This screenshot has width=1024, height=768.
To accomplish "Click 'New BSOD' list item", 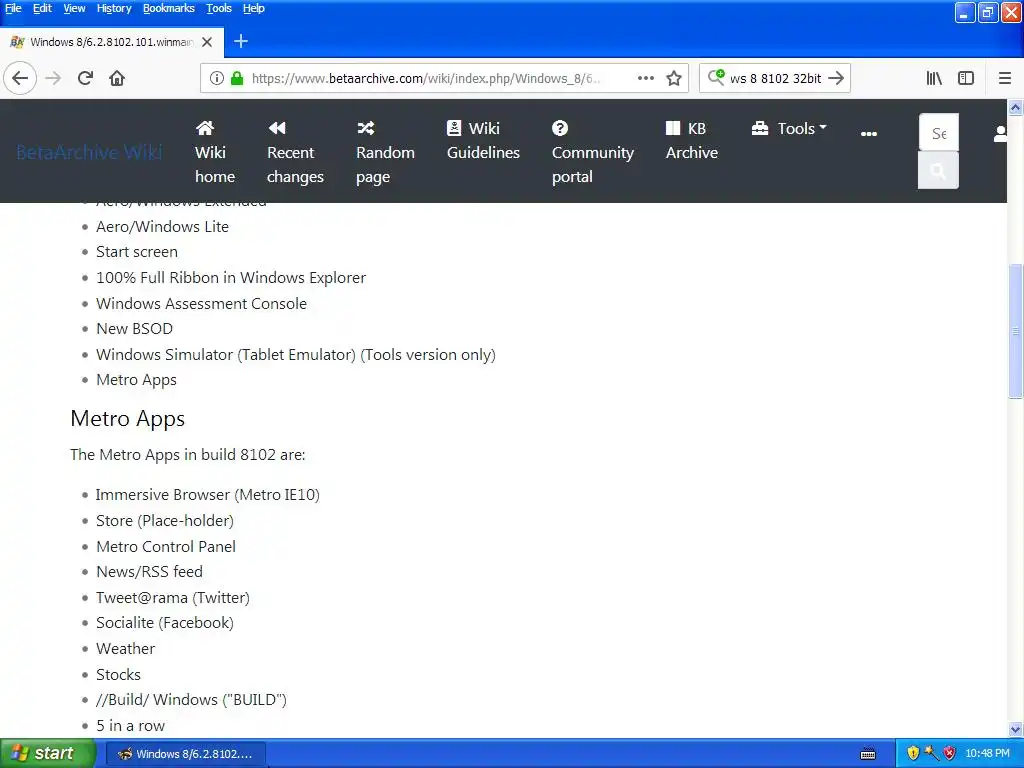I will 135,328.
